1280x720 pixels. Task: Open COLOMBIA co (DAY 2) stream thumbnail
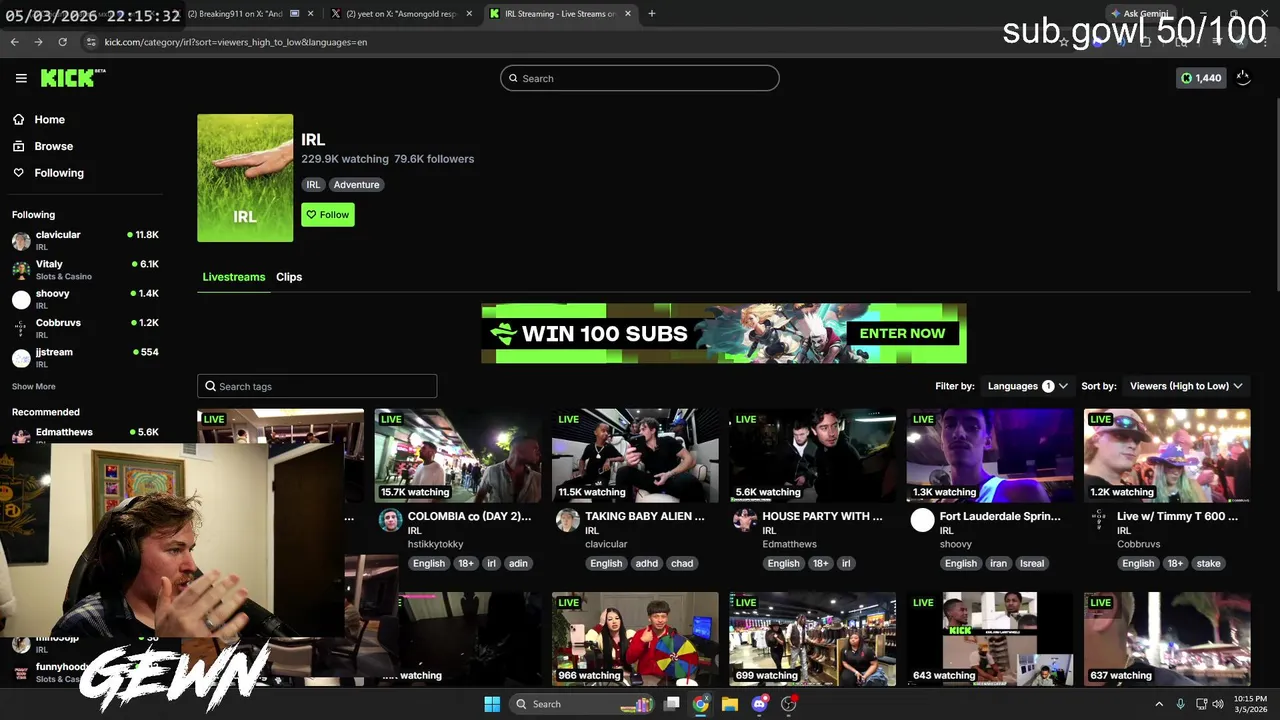point(458,455)
